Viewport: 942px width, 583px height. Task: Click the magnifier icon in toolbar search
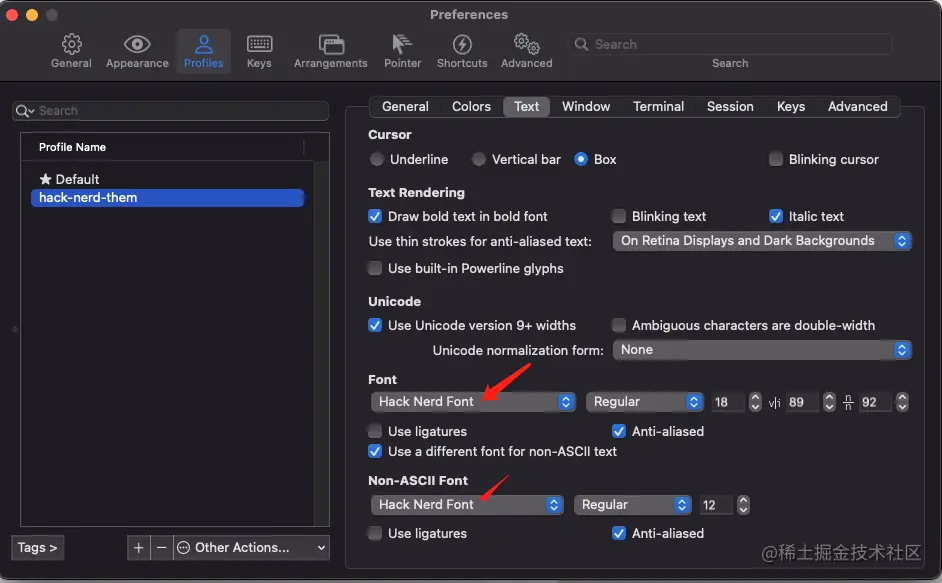[581, 44]
